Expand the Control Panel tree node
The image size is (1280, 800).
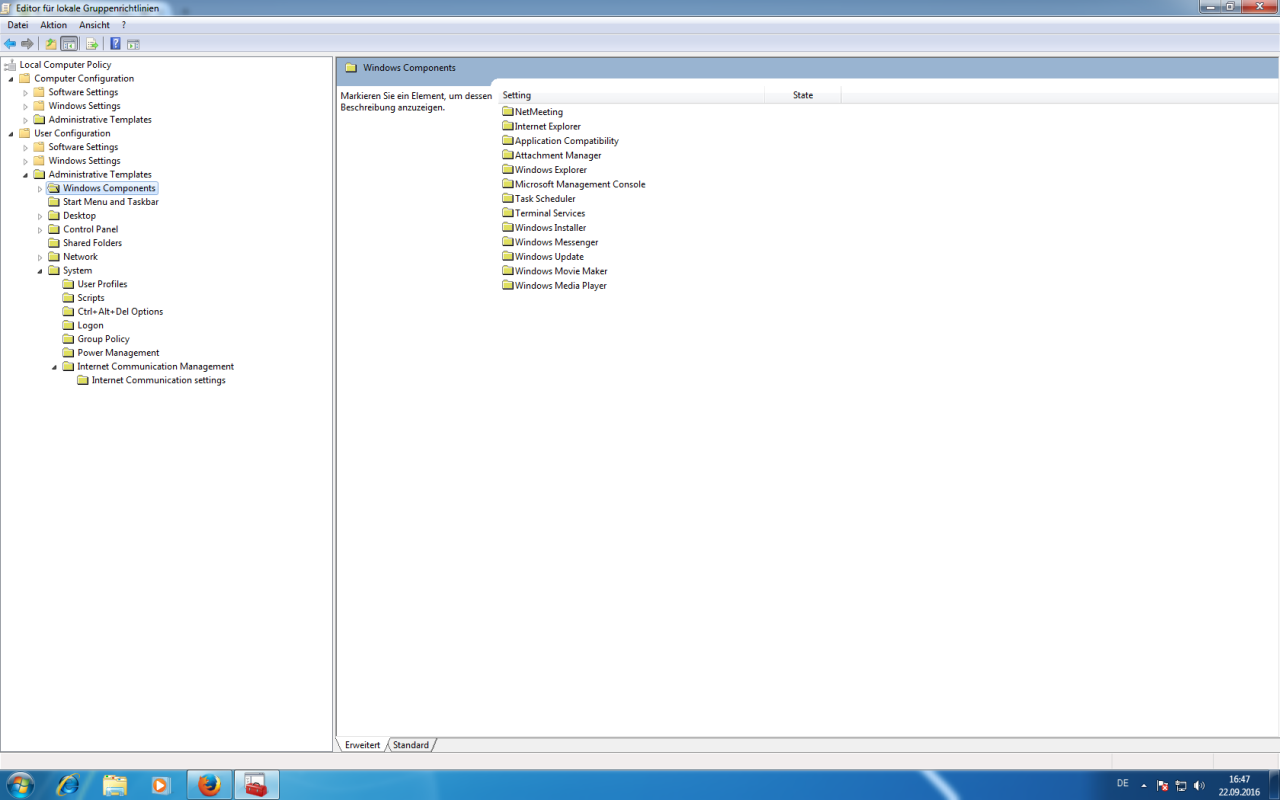(40, 230)
